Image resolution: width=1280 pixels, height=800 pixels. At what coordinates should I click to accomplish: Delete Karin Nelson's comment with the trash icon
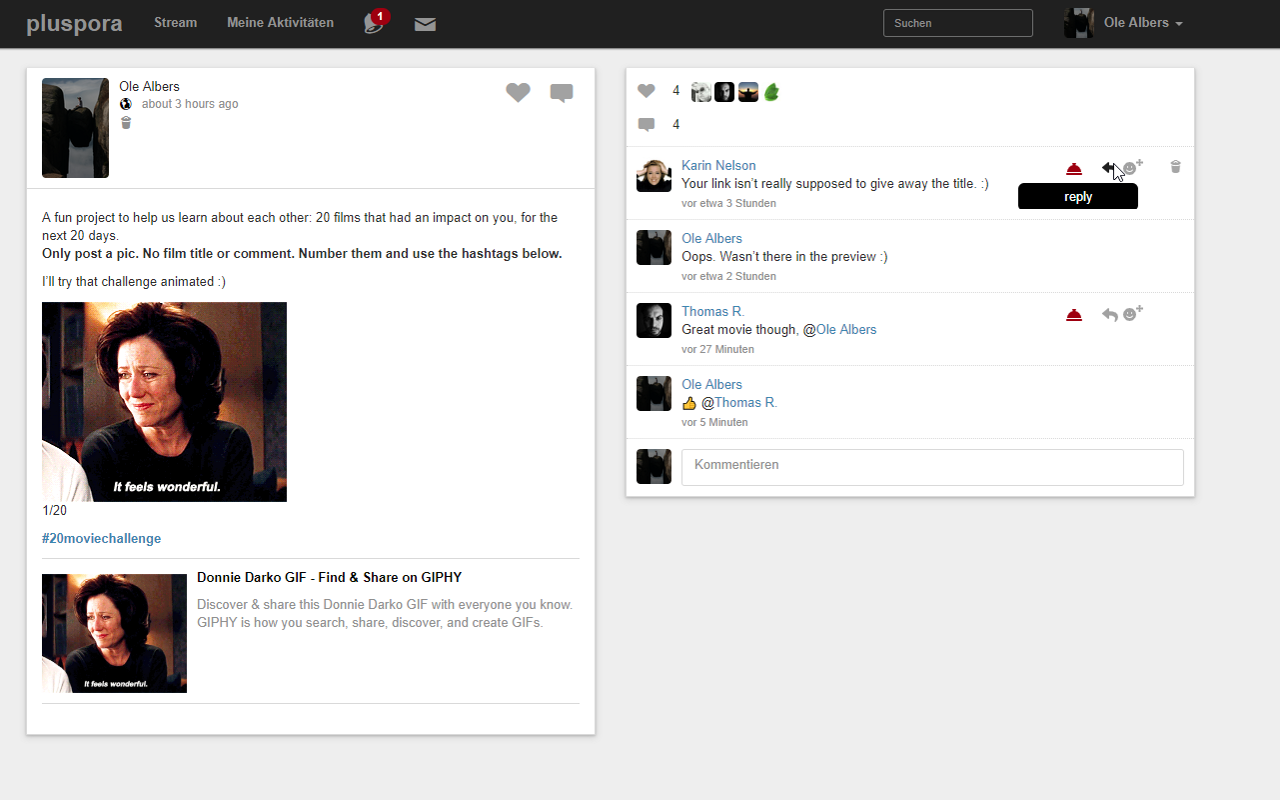(1176, 167)
